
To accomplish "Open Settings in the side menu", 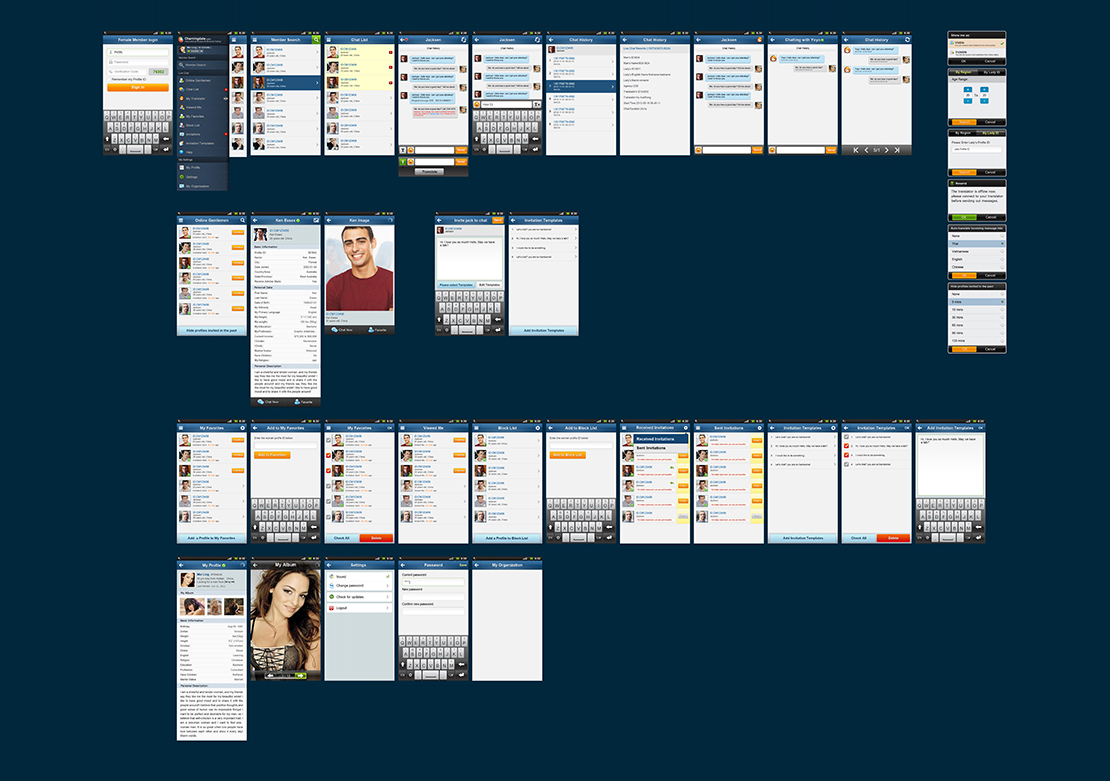I will click(x=202, y=177).
